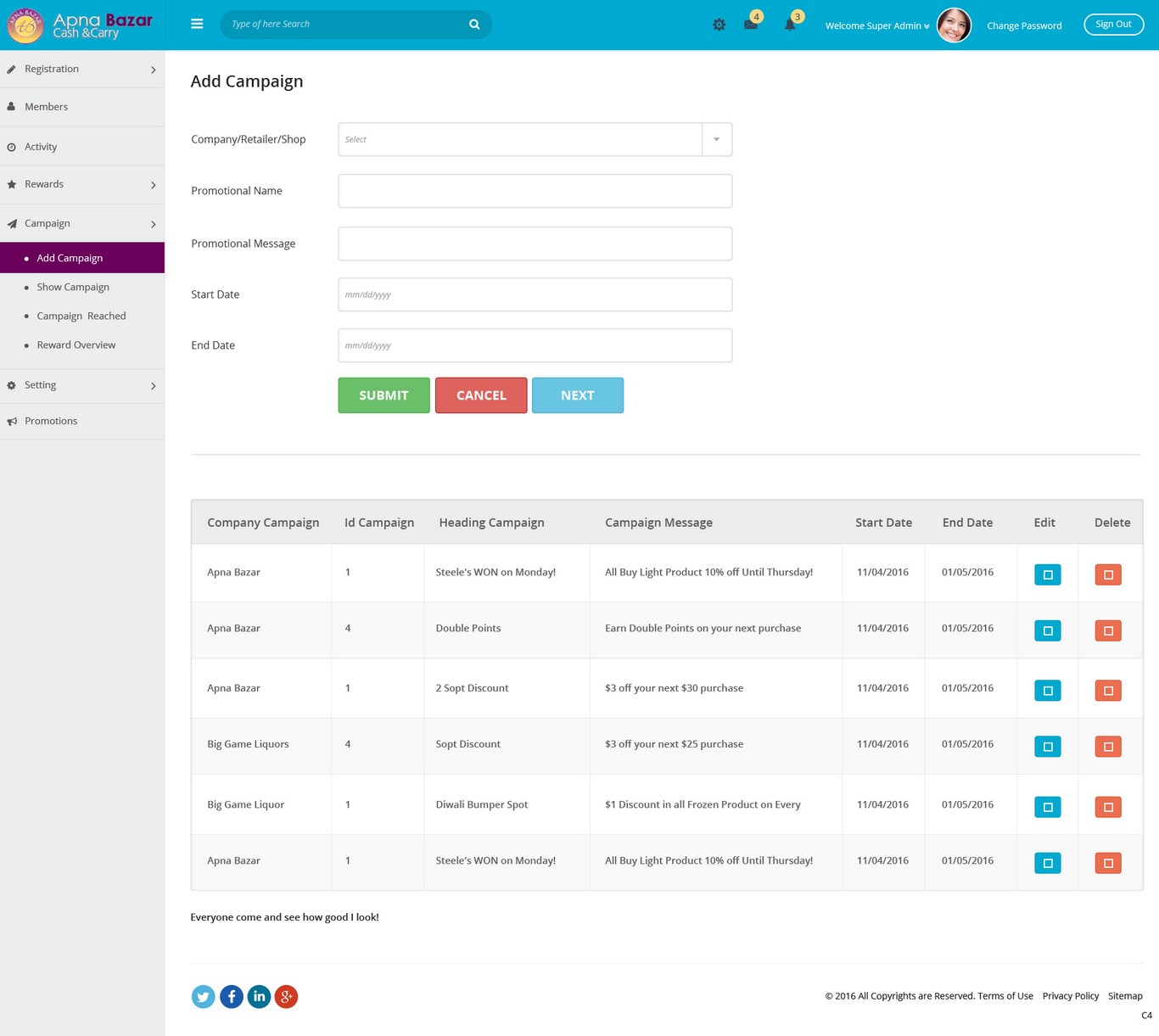Viewport: 1159px width, 1036px height.
Task: Click the Campaign Message column header
Action: 658,523
